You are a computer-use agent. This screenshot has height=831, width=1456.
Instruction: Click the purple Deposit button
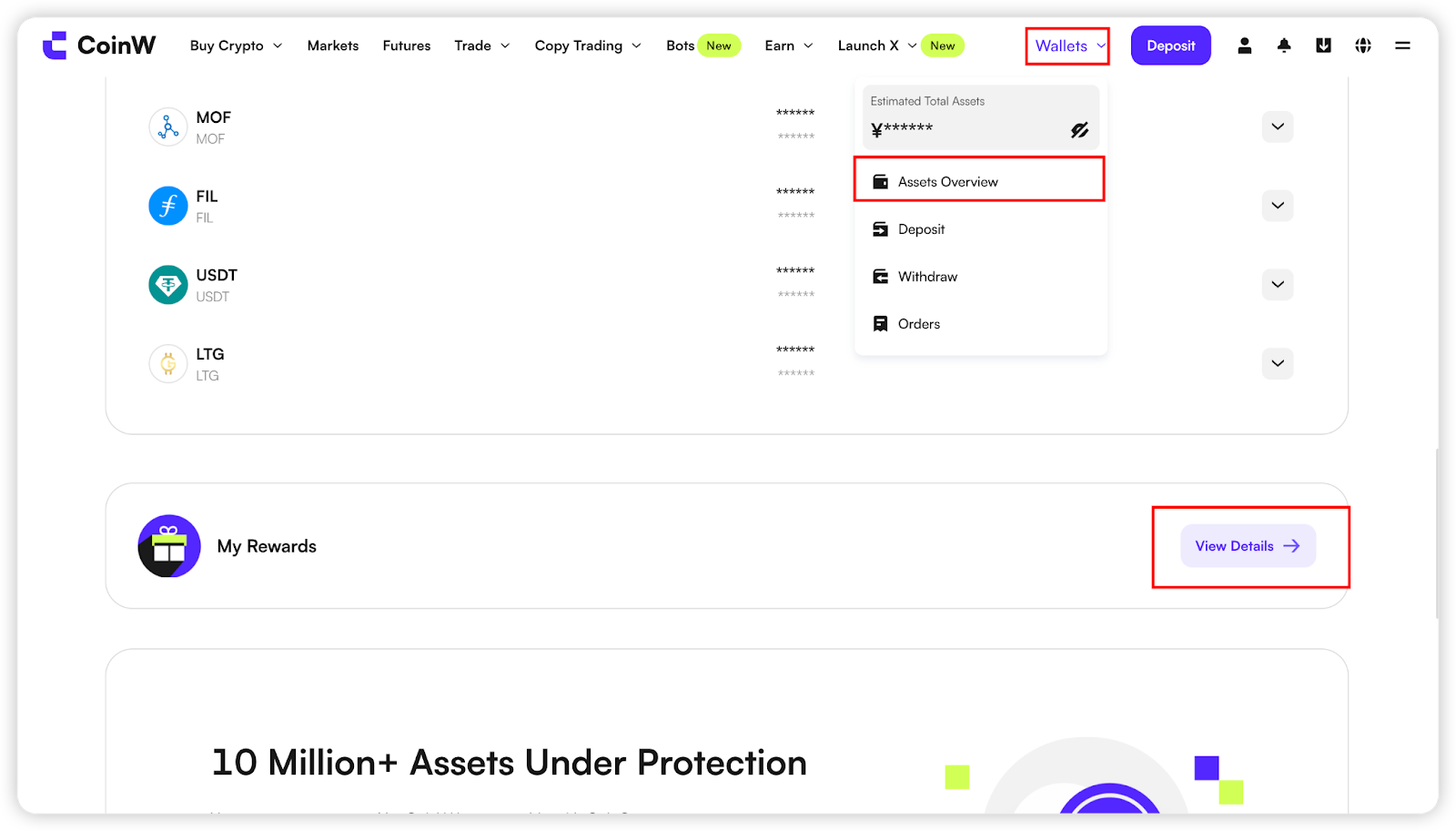(x=1170, y=46)
